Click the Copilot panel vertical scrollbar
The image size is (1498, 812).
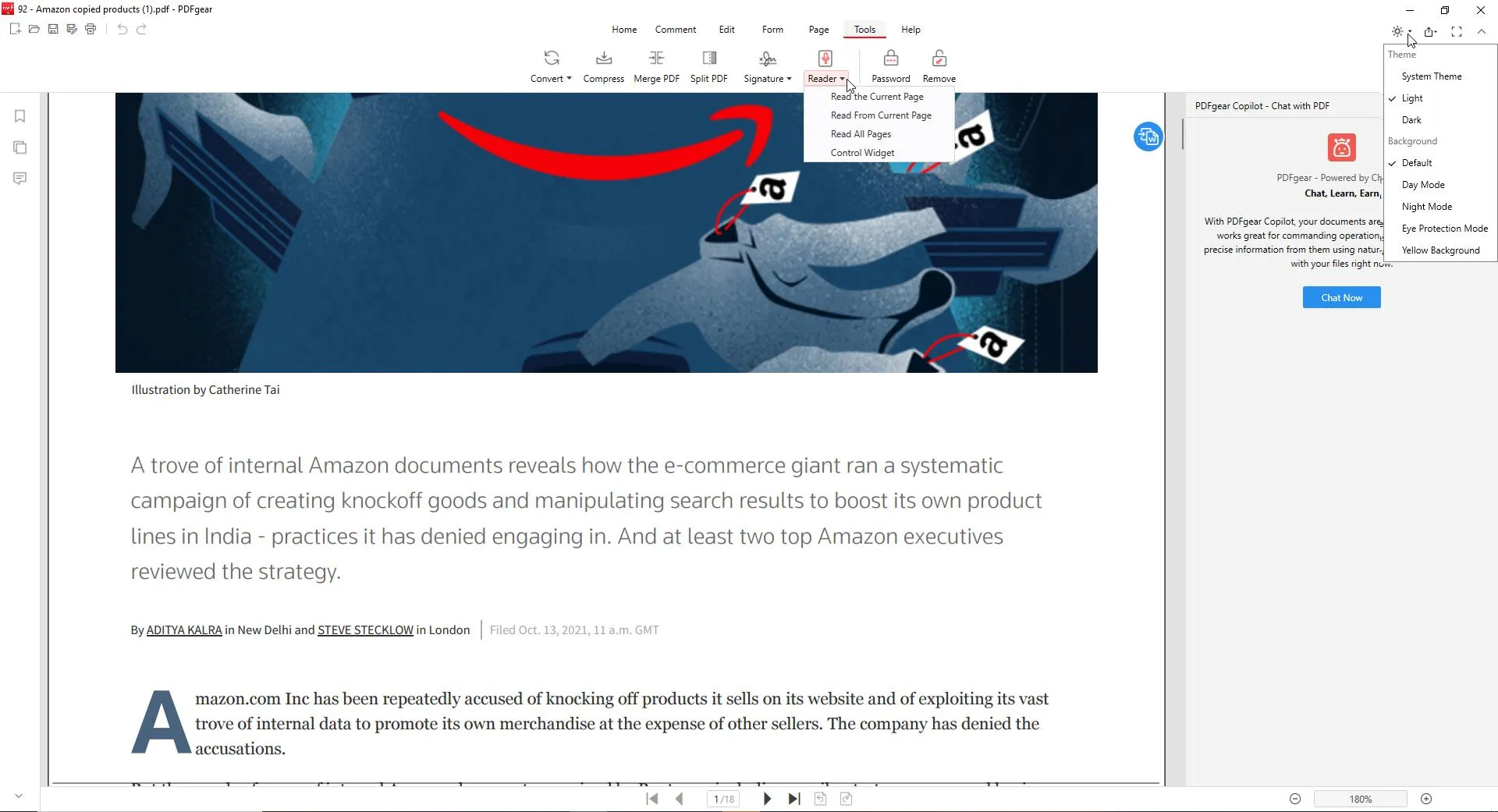(1183, 134)
